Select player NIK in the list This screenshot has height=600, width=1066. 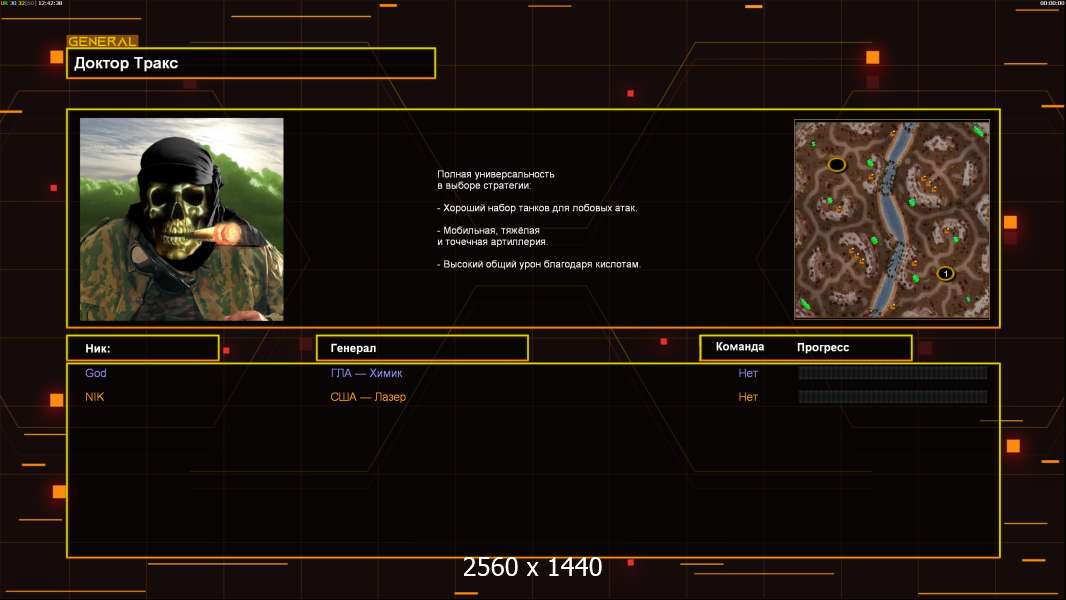click(x=95, y=397)
